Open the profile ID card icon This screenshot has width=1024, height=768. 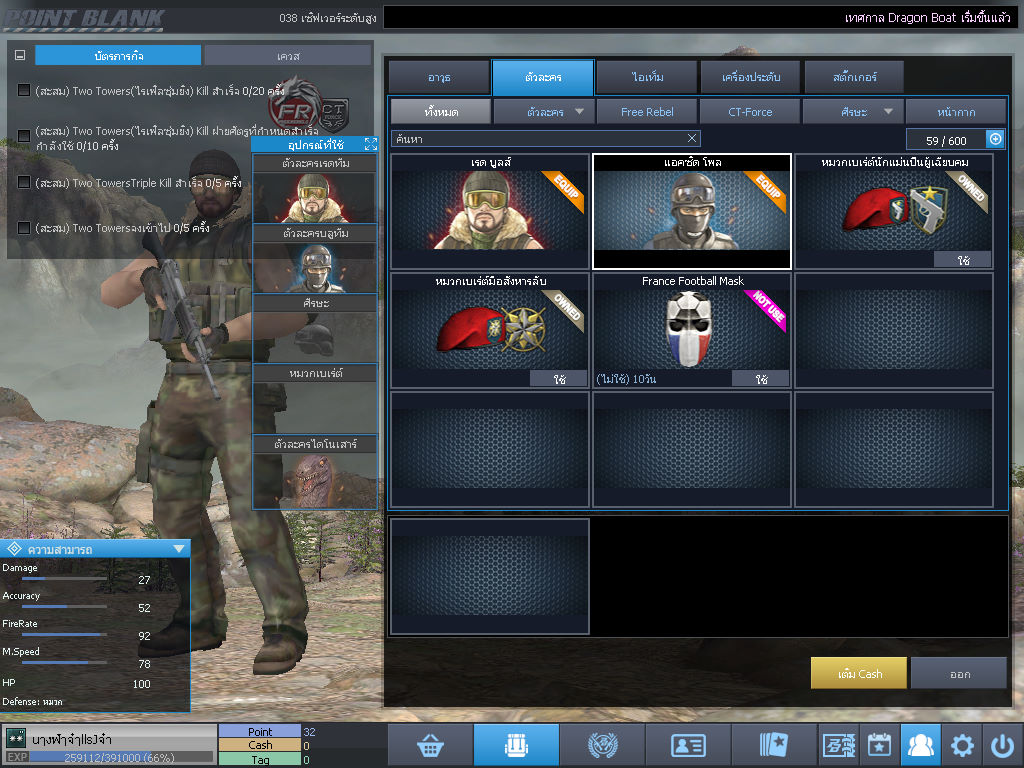688,745
